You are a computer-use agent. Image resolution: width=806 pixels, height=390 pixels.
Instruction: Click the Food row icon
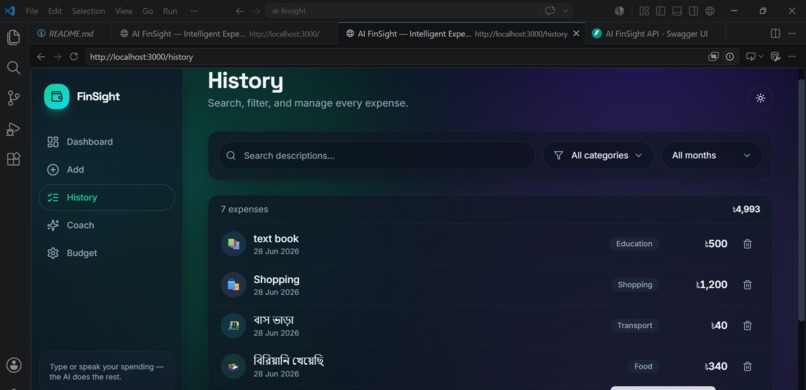pyautogui.click(x=233, y=366)
